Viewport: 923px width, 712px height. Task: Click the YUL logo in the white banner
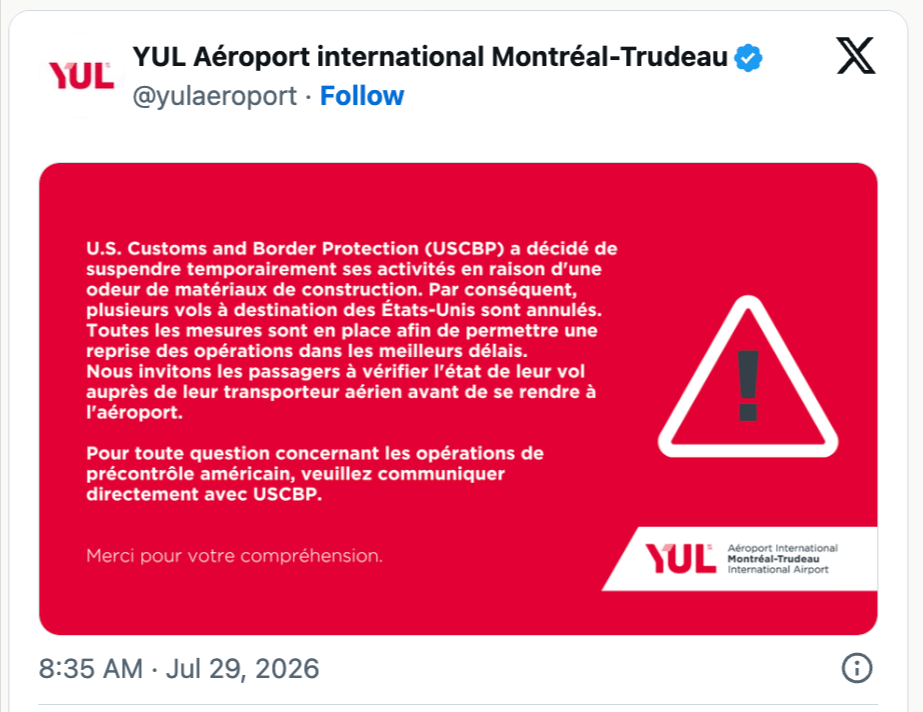tap(680, 558)
